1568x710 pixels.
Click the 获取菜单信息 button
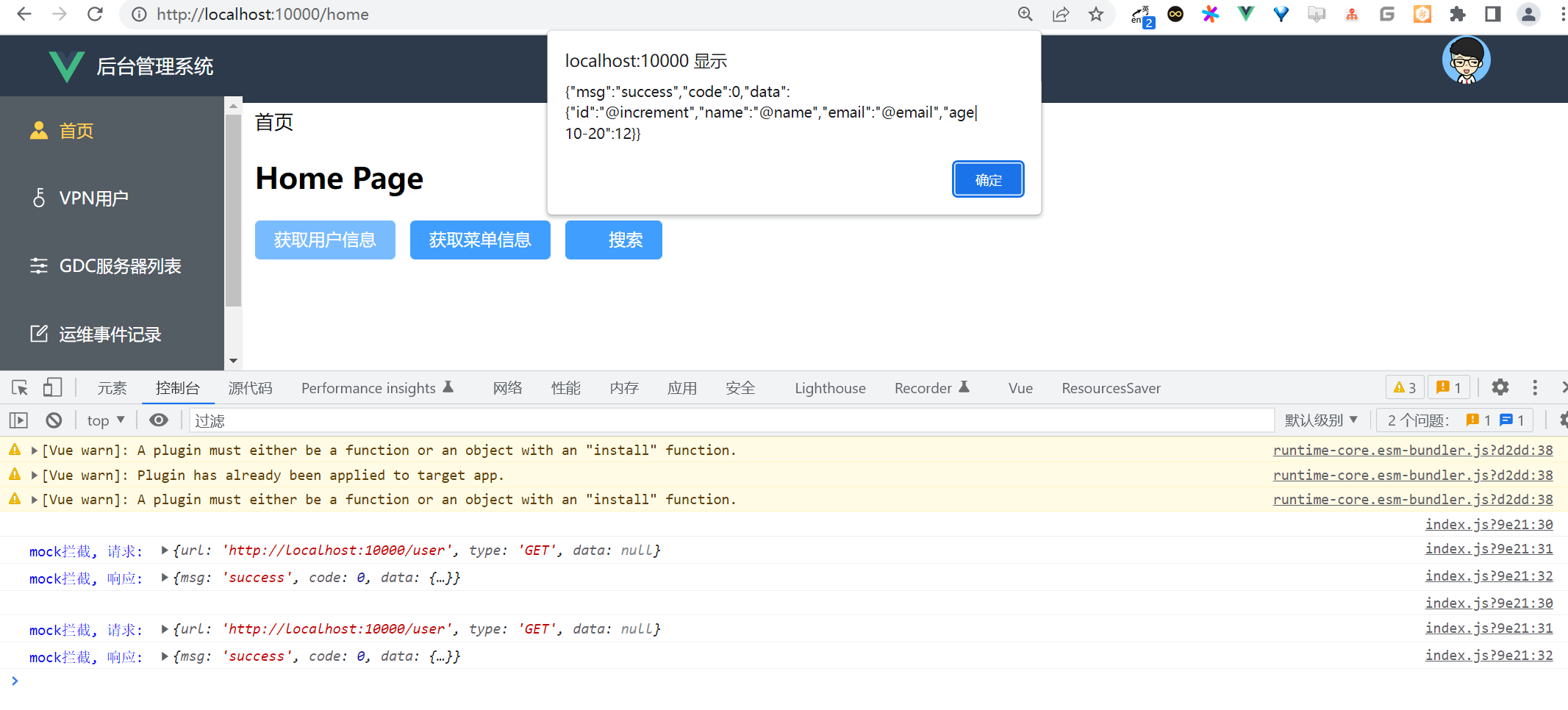[480, 240]
